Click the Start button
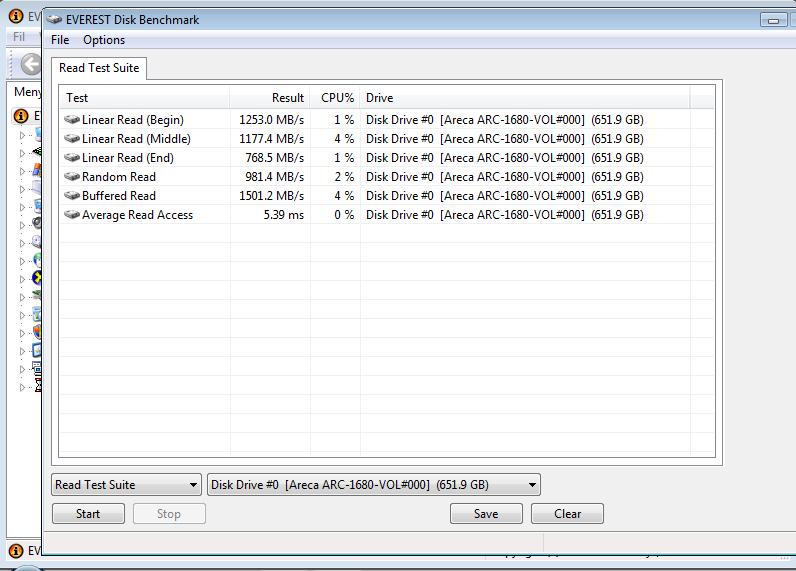796x571 pixels. 88,514
